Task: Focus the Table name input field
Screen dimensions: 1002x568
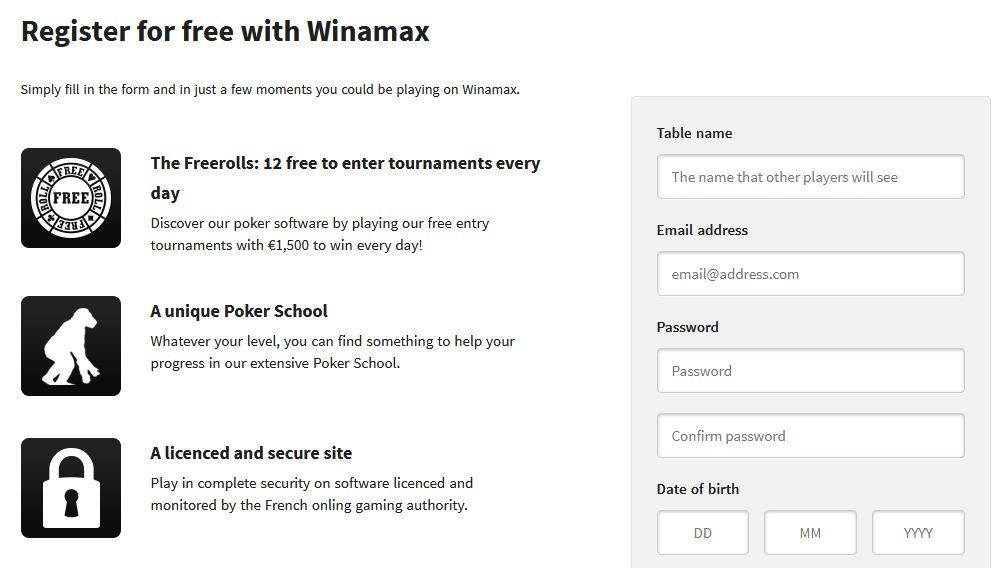Action: [810, 177]
